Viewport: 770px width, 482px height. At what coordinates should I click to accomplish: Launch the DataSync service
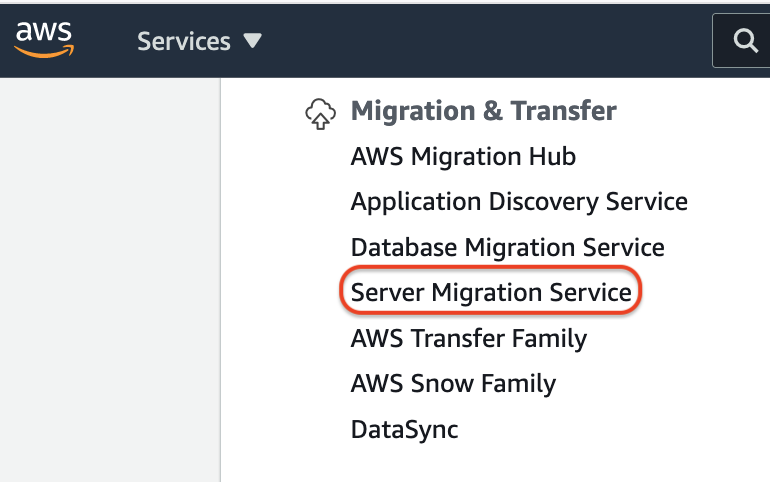pyautogui.click(x=404, y=430)
